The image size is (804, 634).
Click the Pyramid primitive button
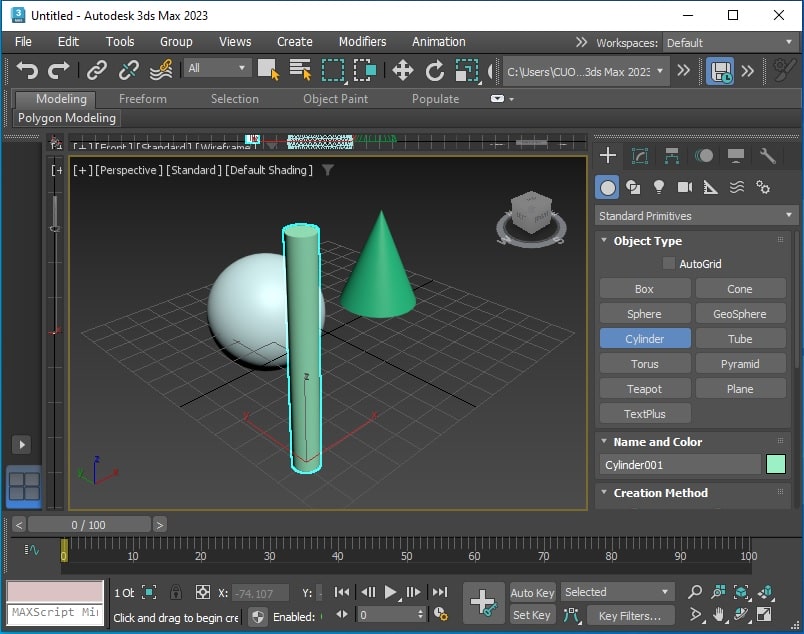click(740, 364)
